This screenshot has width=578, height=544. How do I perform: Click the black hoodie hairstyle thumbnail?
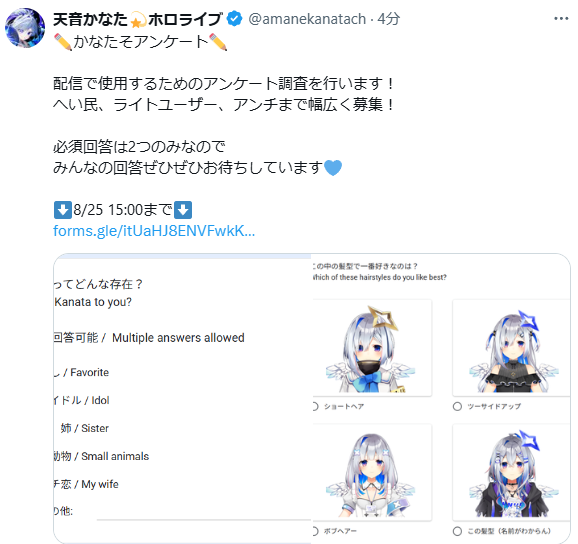click(x=511, y=472)
